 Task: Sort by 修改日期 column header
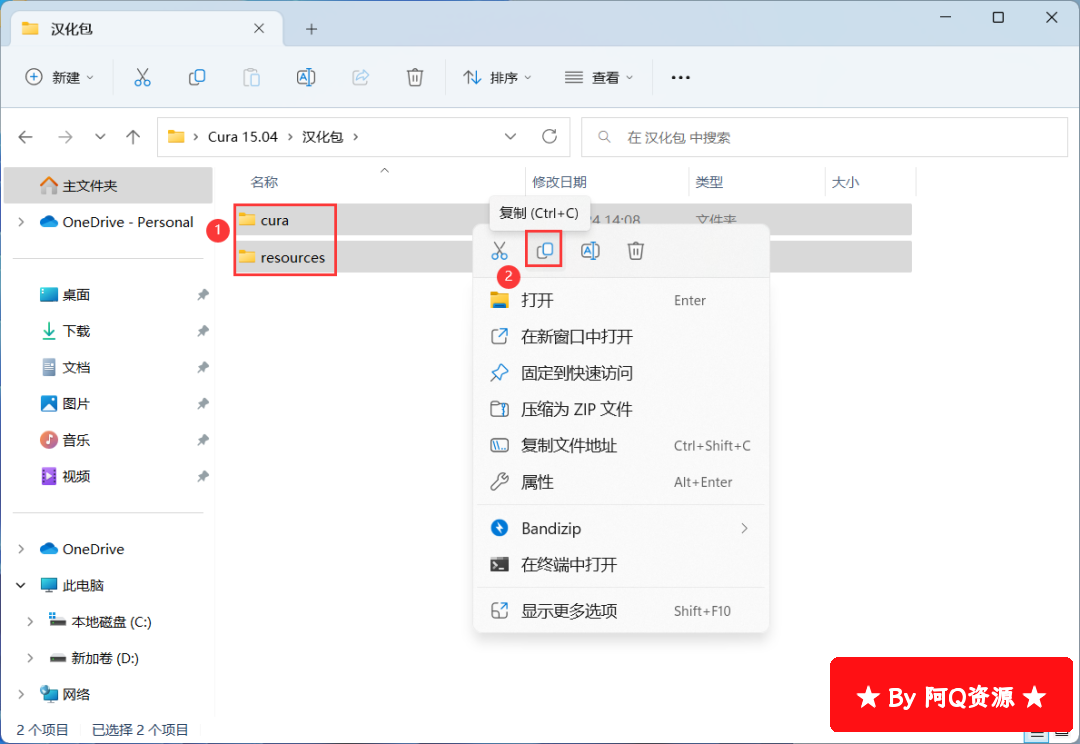(x=559, y=182)
